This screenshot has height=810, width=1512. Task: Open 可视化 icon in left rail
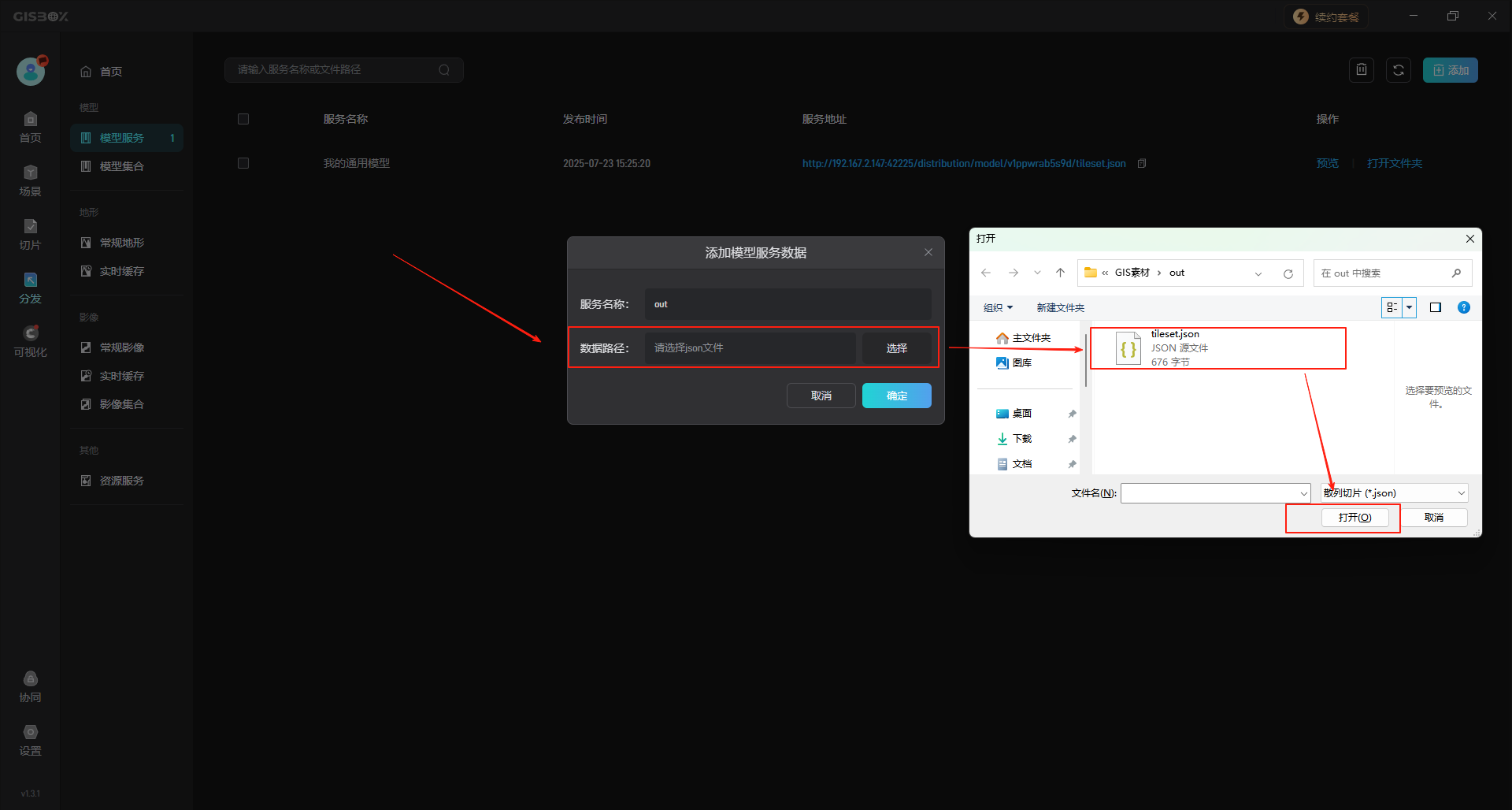pyautogui.click(x=30, y=341)
